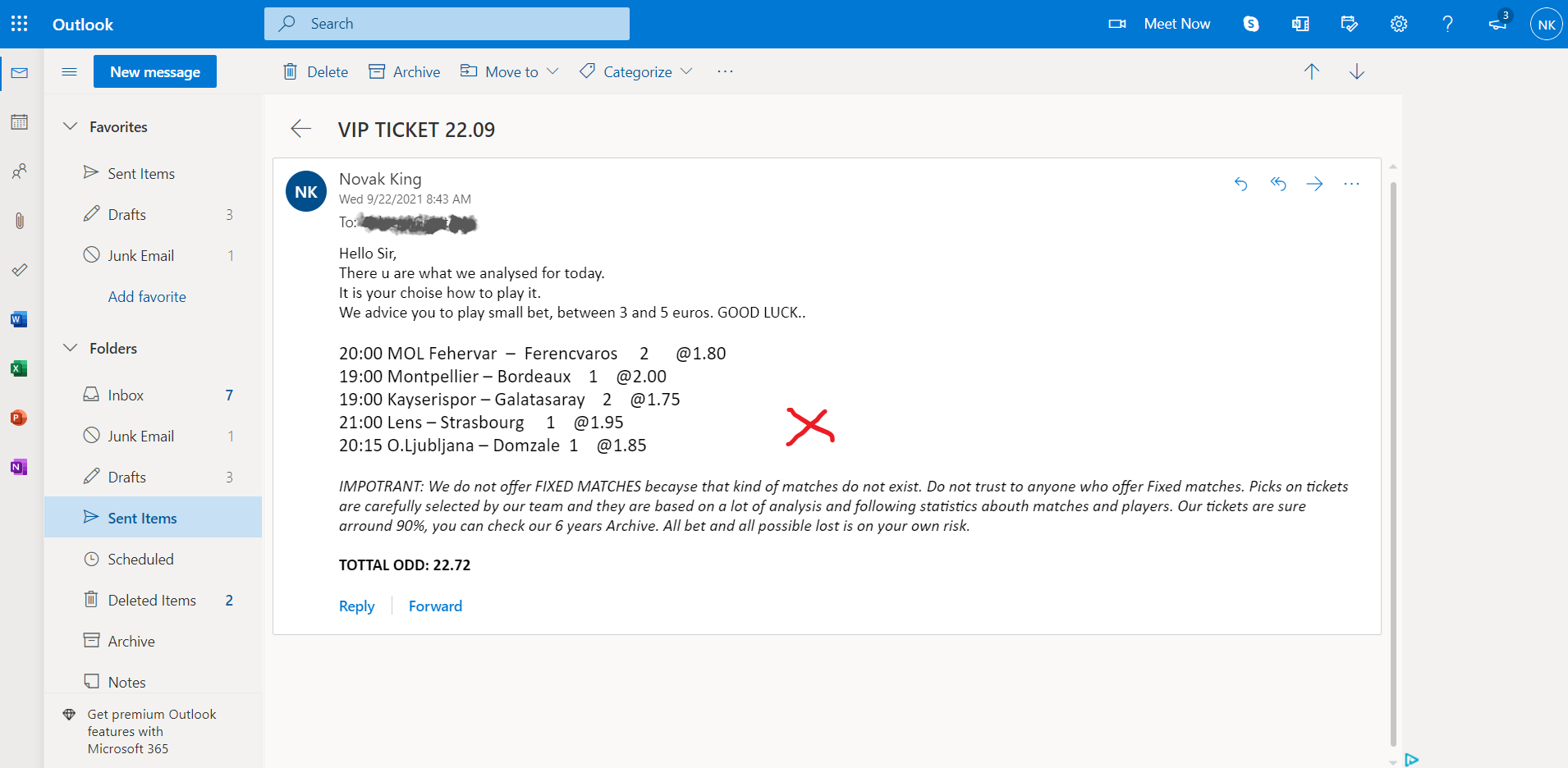
Task: Open the Help question mark
Action: 1448,24
